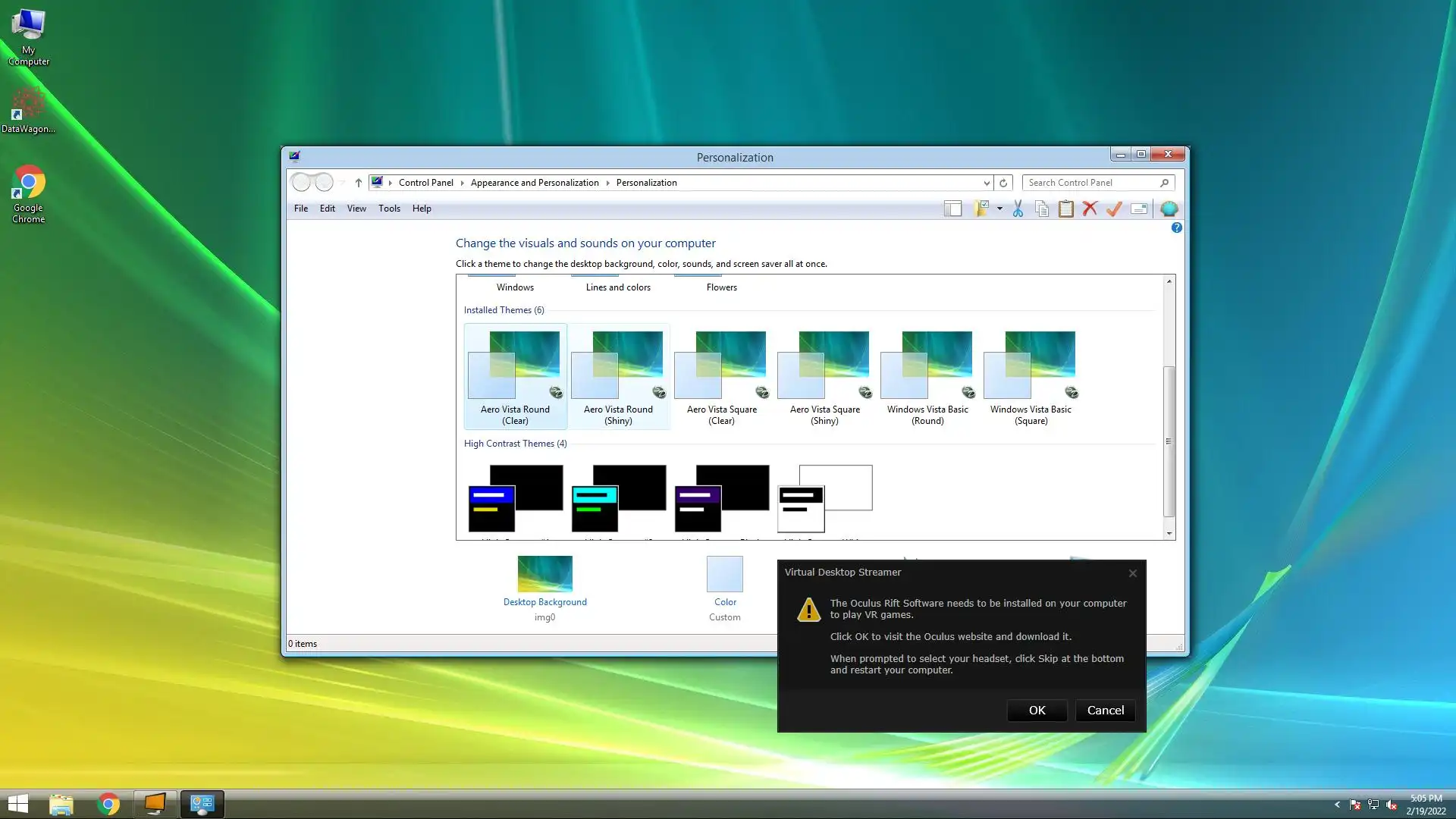Click the Color swatch setting

pyautogui.click(x=724, y=574)
